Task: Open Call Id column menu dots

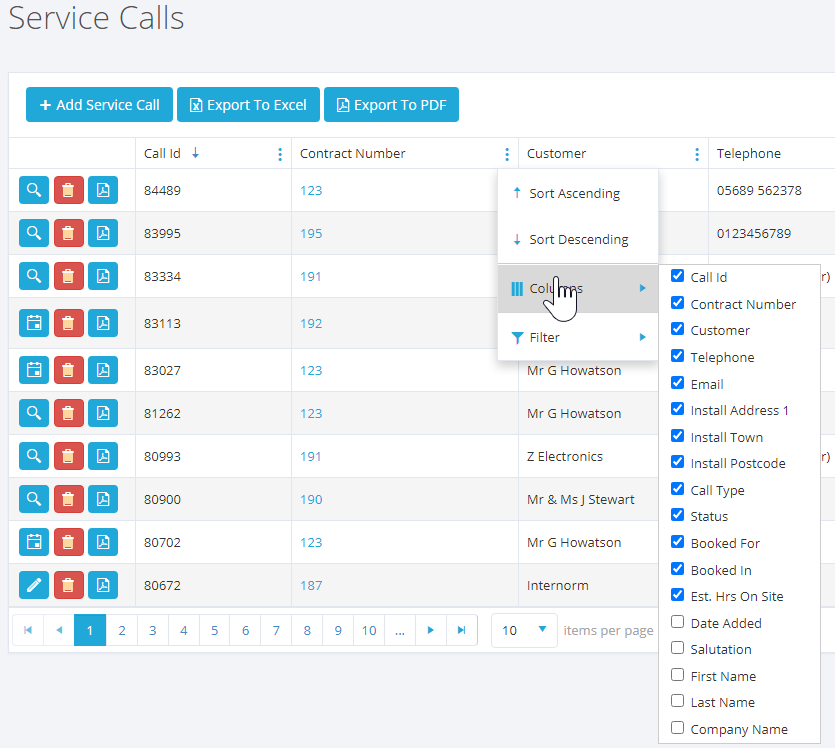Action: [x=279, y=154]
